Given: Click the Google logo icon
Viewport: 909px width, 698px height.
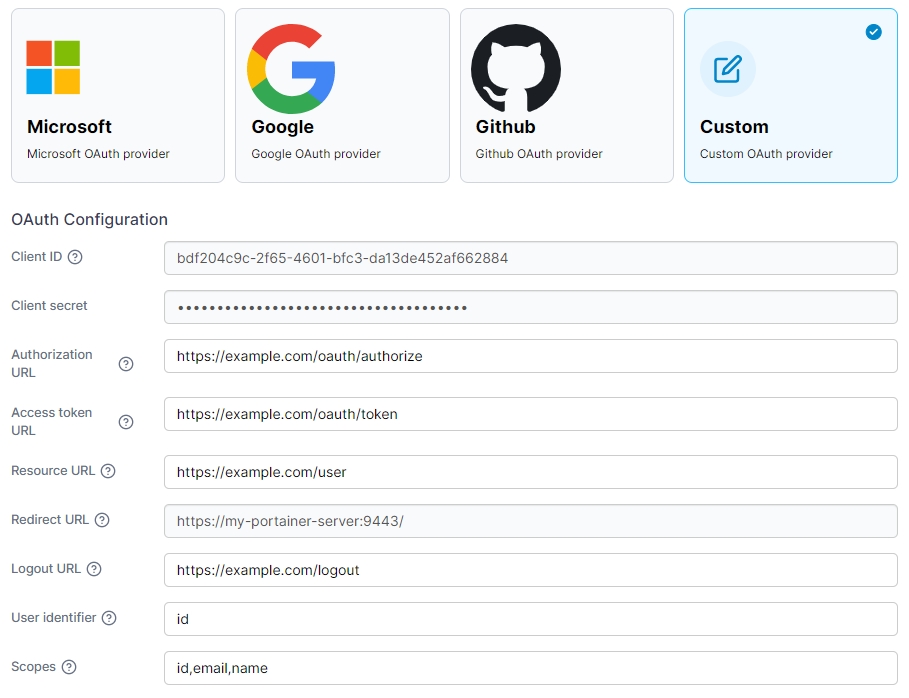Looking at the screenshot, I should click(291, 68).
